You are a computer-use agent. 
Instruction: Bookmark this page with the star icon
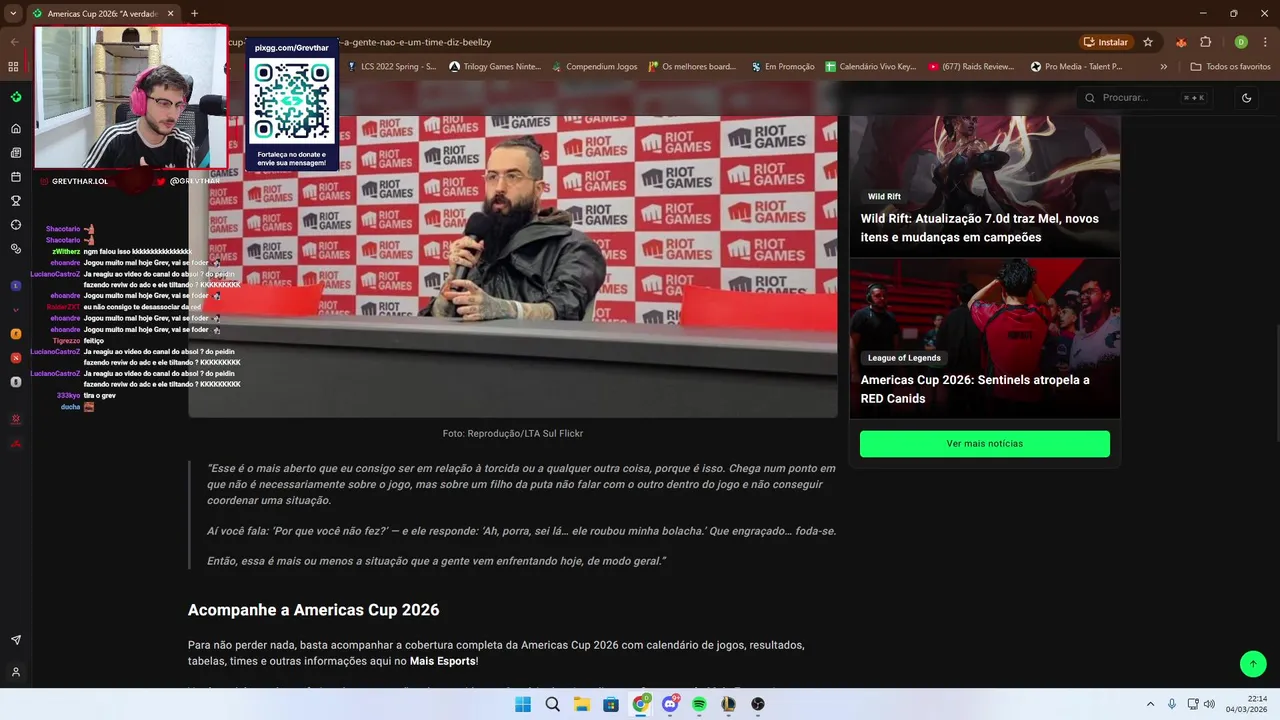(1148, 42)
